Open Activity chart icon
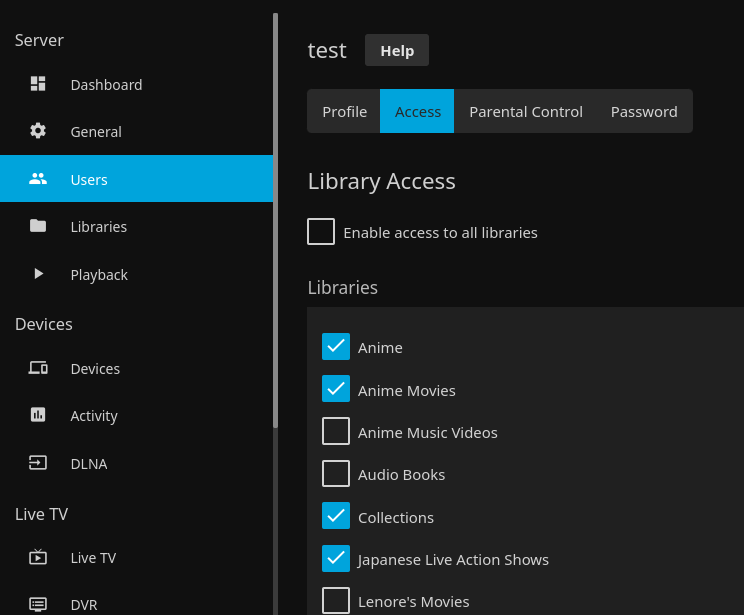Viewport: 744px width, 615px height. [x=38, y=415]
